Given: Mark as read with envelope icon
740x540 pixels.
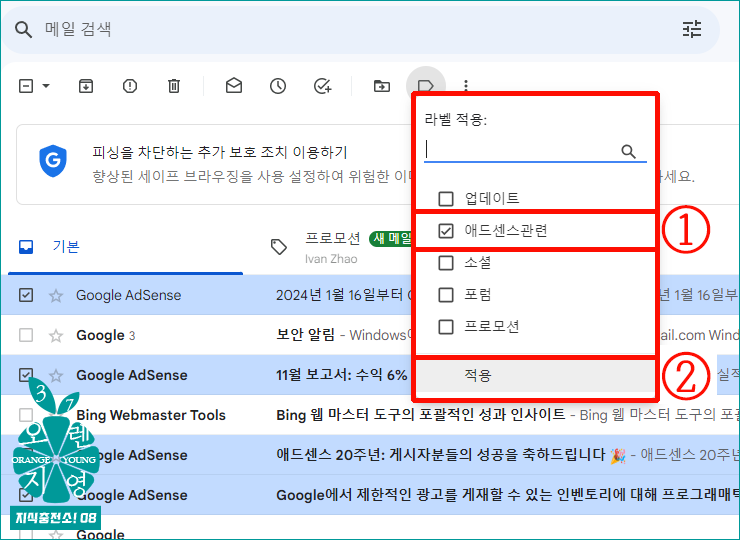Looking at the screenshot, I should point(234,86).
